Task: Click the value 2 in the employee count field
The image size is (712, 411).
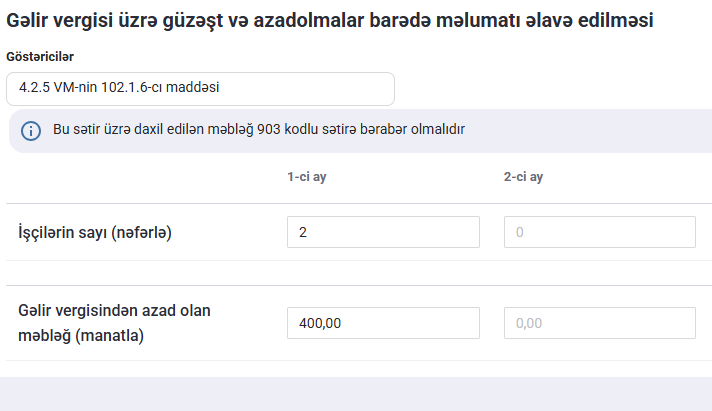Action: point(303,233)
